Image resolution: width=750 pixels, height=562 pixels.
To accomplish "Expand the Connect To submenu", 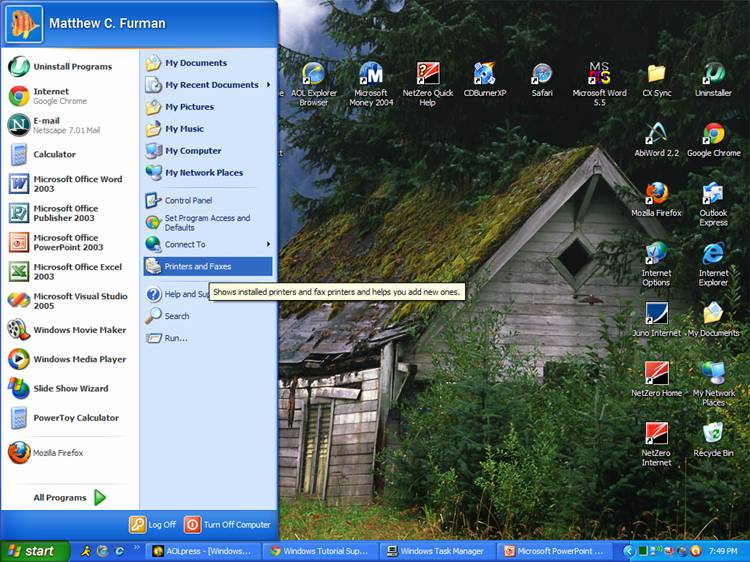I will click(x=208, y=244).
